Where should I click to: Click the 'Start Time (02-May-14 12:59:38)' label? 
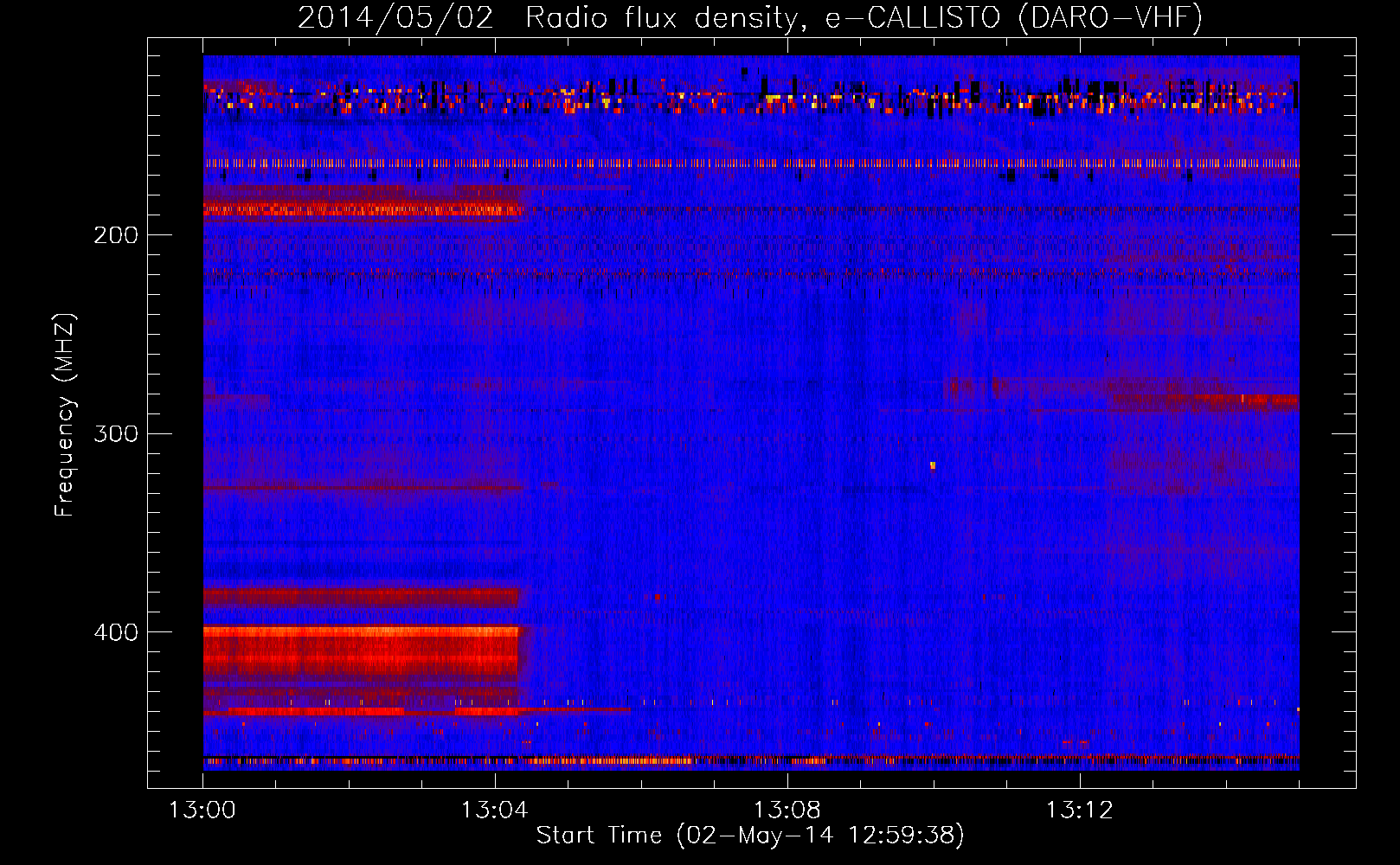pyautogui.click(x=750, y=836)
